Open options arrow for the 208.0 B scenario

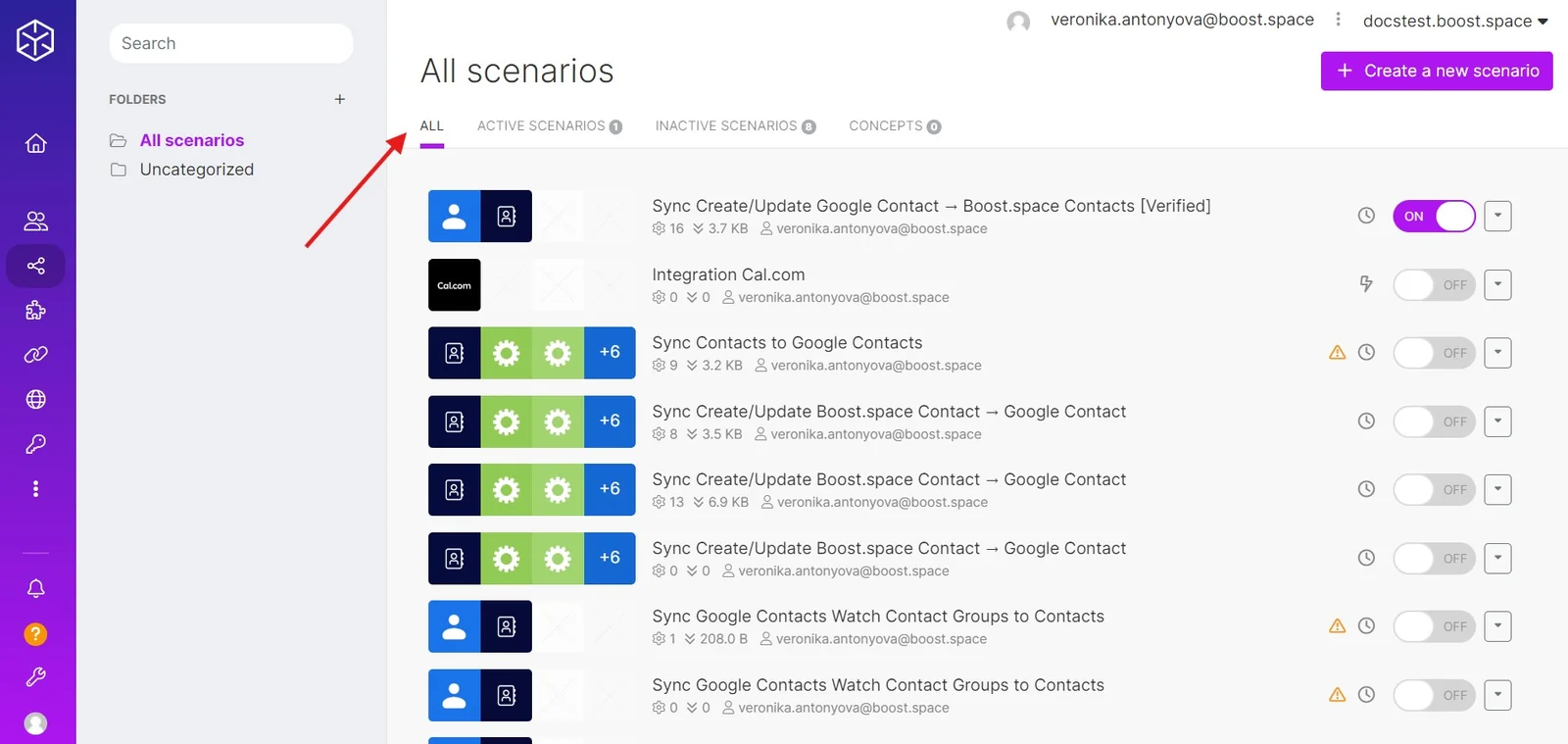(x=1497, y=626)
